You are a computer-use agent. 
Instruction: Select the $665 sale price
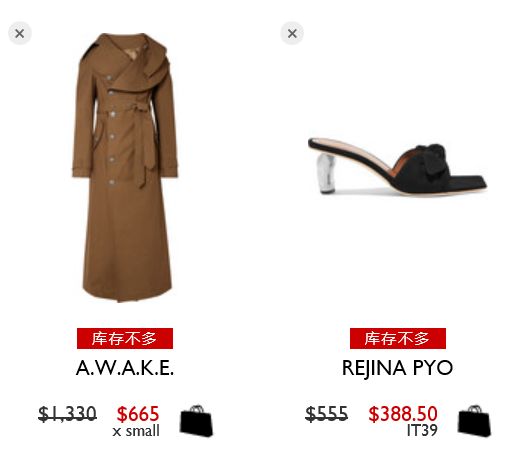click(x=138, y=414)
